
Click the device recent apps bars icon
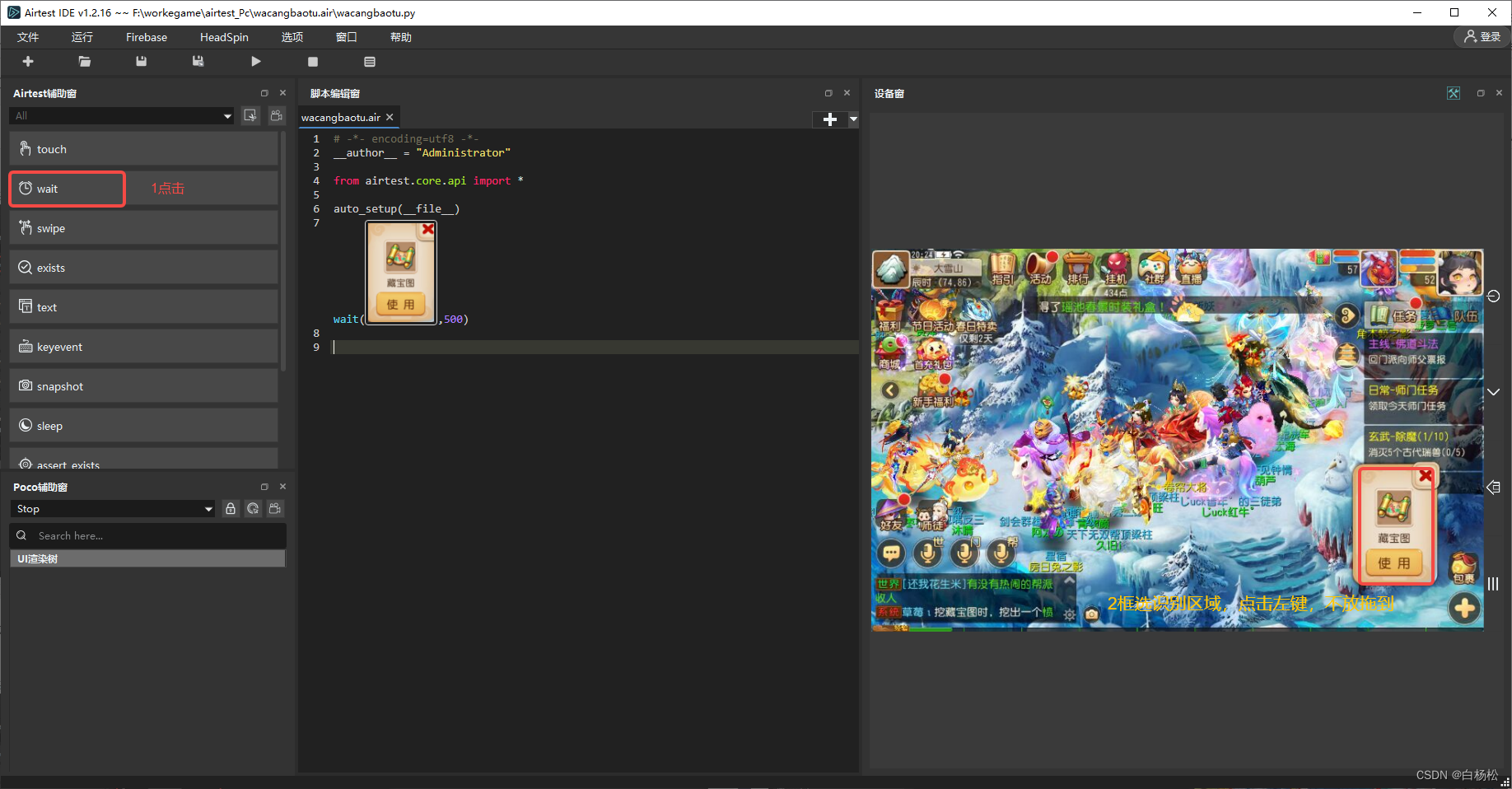tap(1493, 583)
